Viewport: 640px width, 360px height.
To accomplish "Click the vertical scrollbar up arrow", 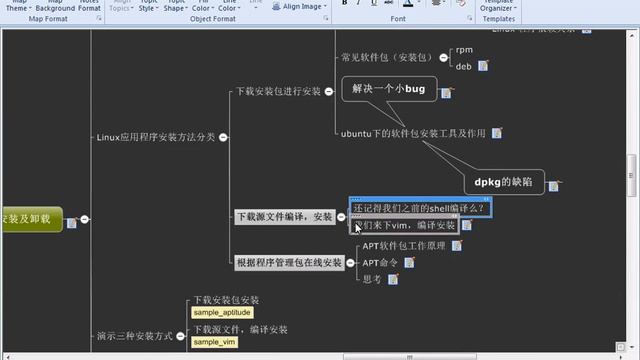I will (x=631, y=35).
